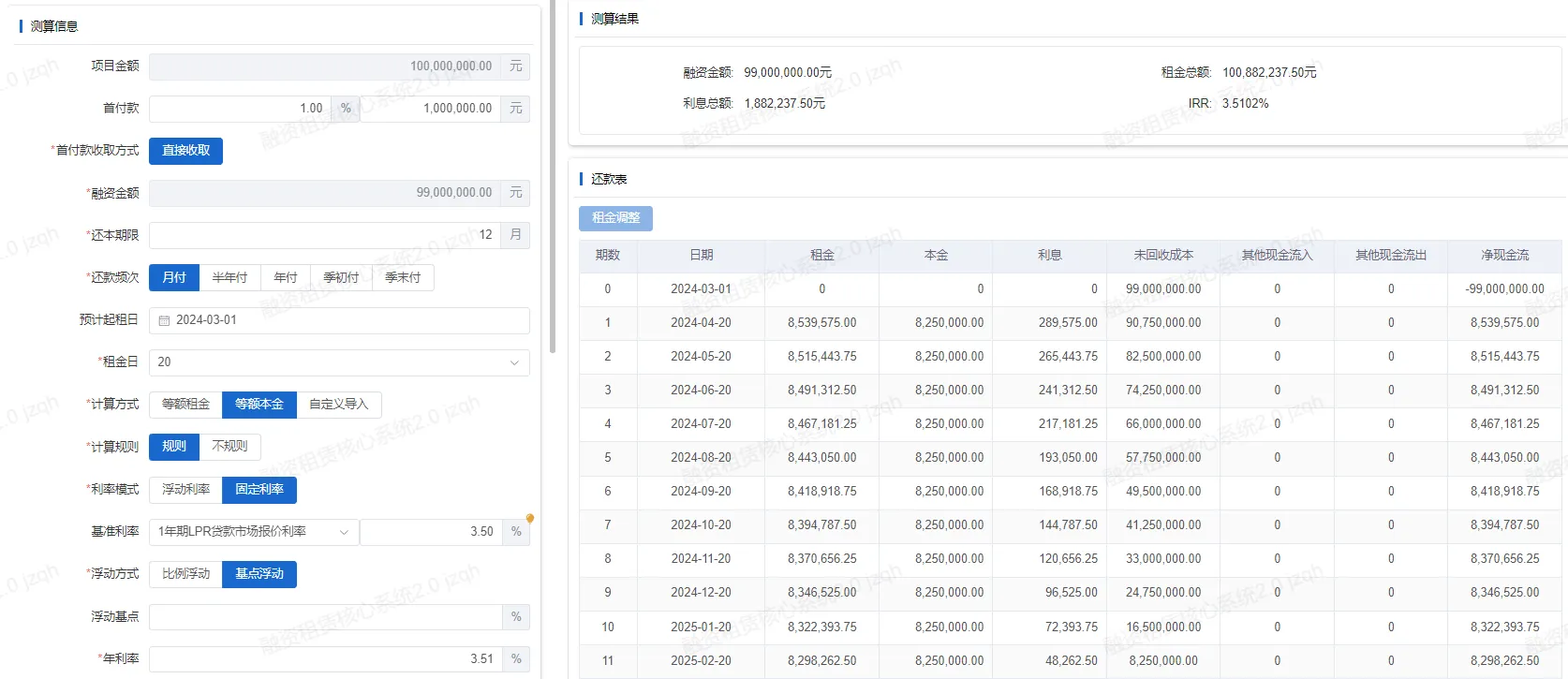Viewport: 1568px width, 679px height.
Task: Choose 季初付 repayment frequency
Action: pos(341,278)
